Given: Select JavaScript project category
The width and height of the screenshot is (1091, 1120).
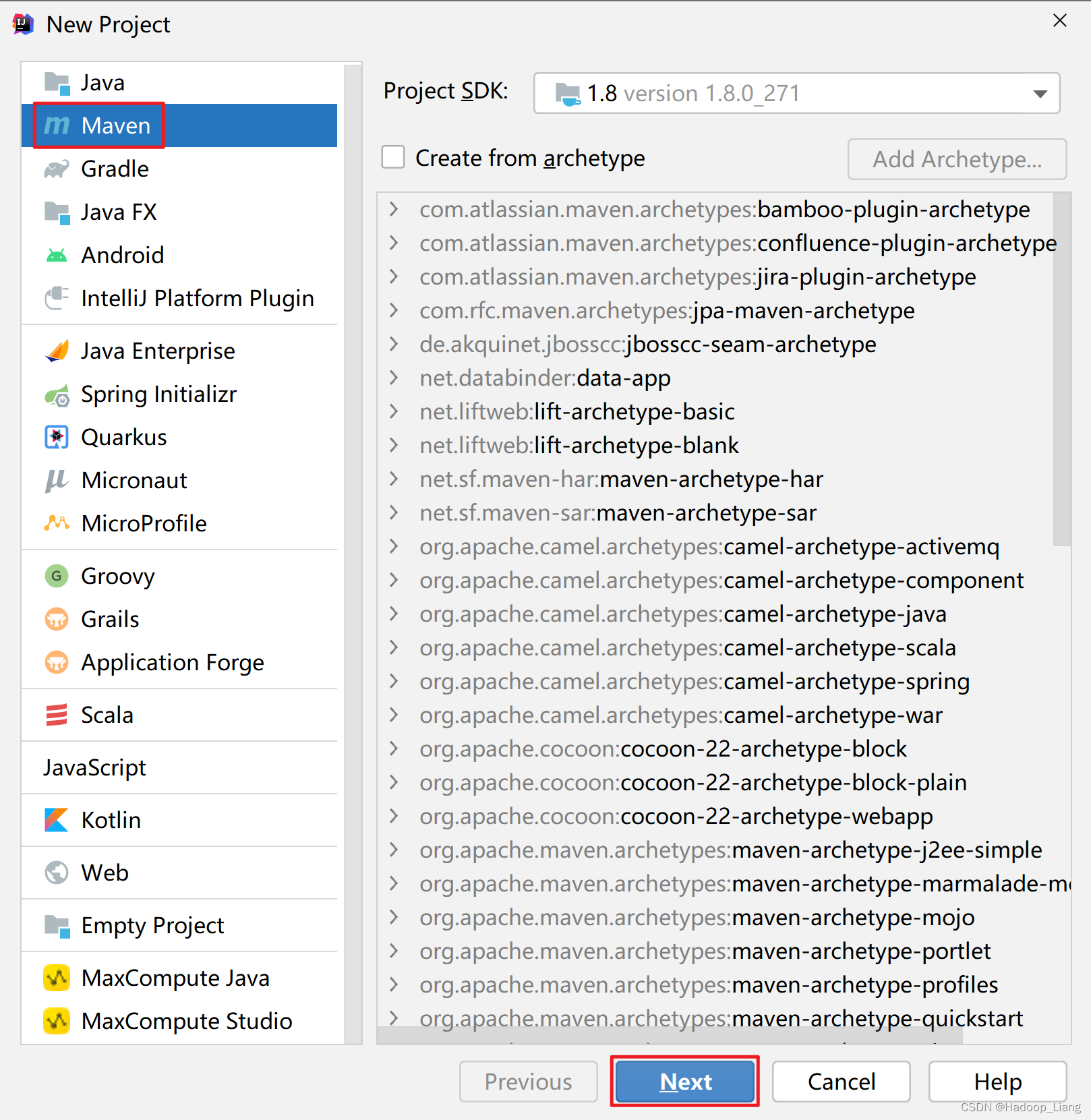Looking at the screenshot, I should (x=94, y=767).
